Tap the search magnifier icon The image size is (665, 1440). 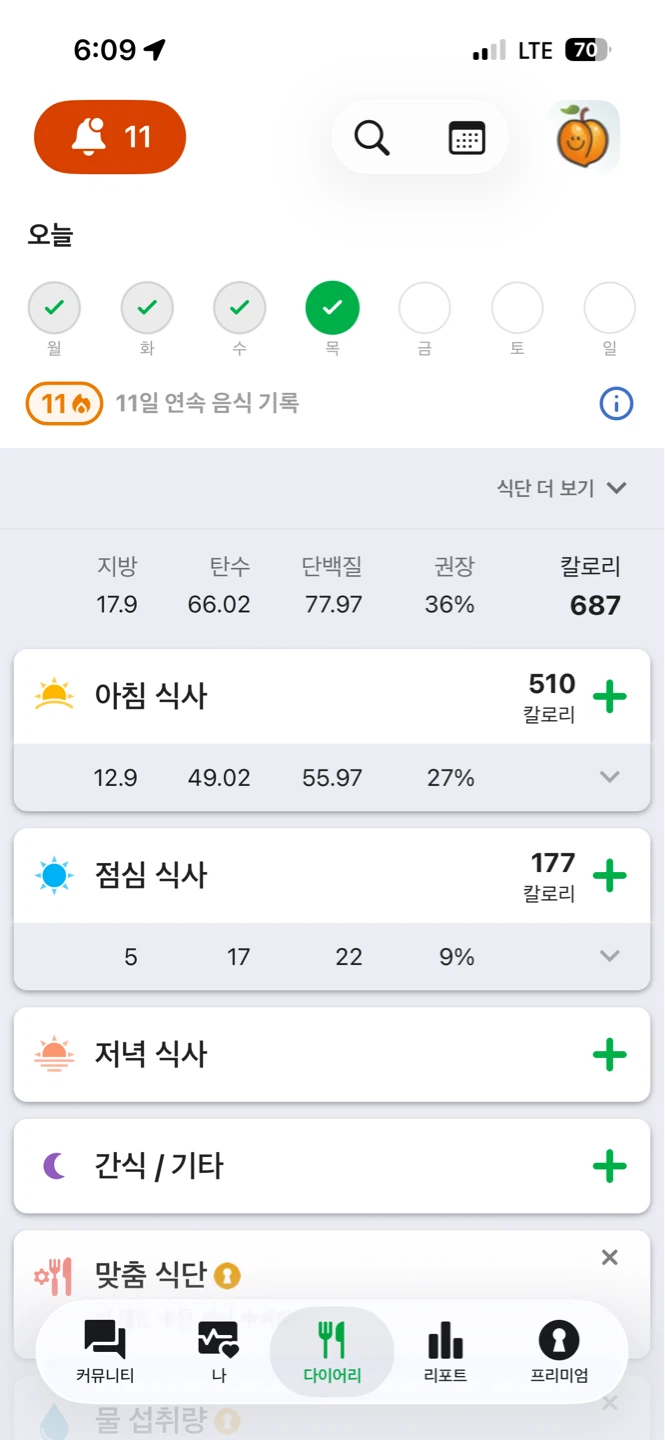pyautogui.click(x=372, y=138)
